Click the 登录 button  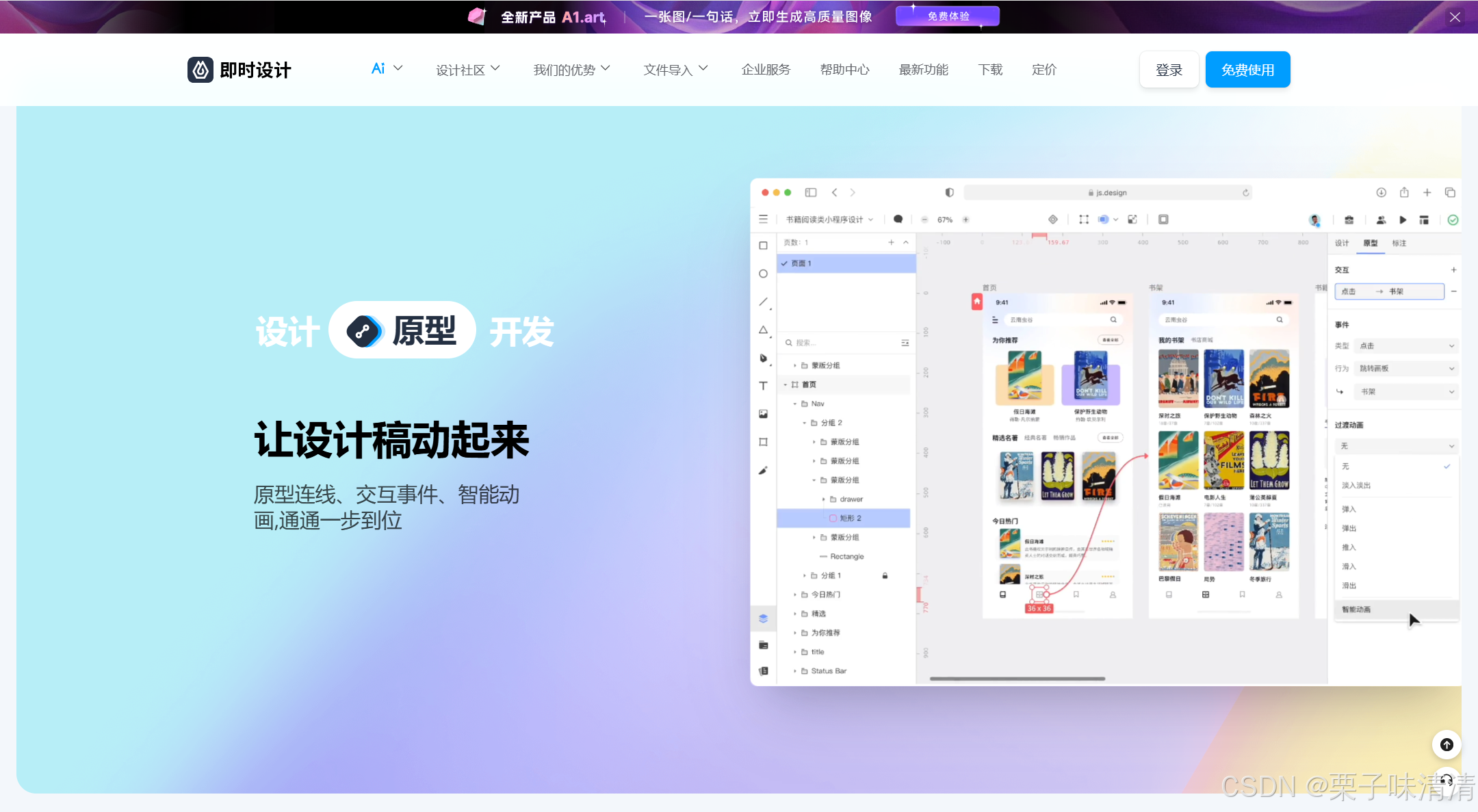click(x=1169, y=70)
